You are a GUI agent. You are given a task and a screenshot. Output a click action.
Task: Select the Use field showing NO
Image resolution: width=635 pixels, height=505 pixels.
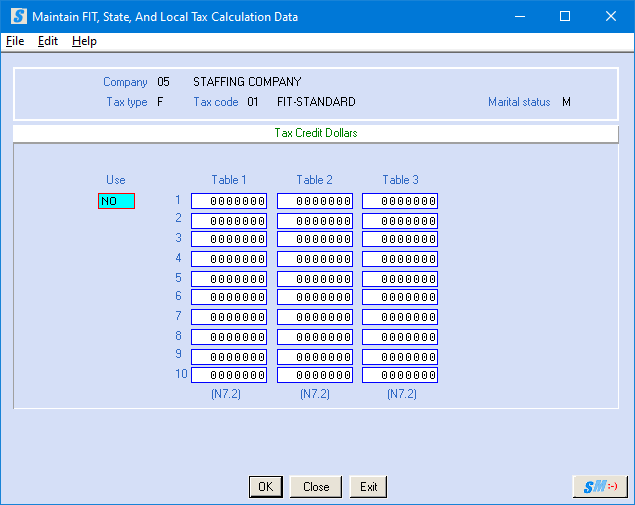click(116, 201)
